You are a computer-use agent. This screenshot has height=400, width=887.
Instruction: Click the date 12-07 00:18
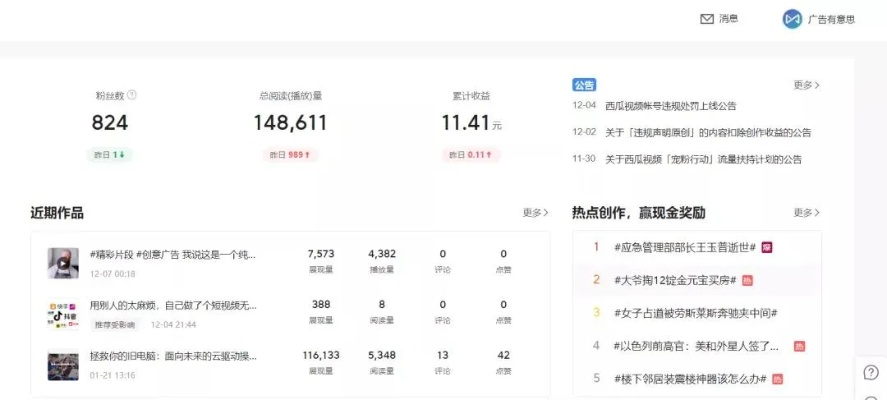coord(113,274)
